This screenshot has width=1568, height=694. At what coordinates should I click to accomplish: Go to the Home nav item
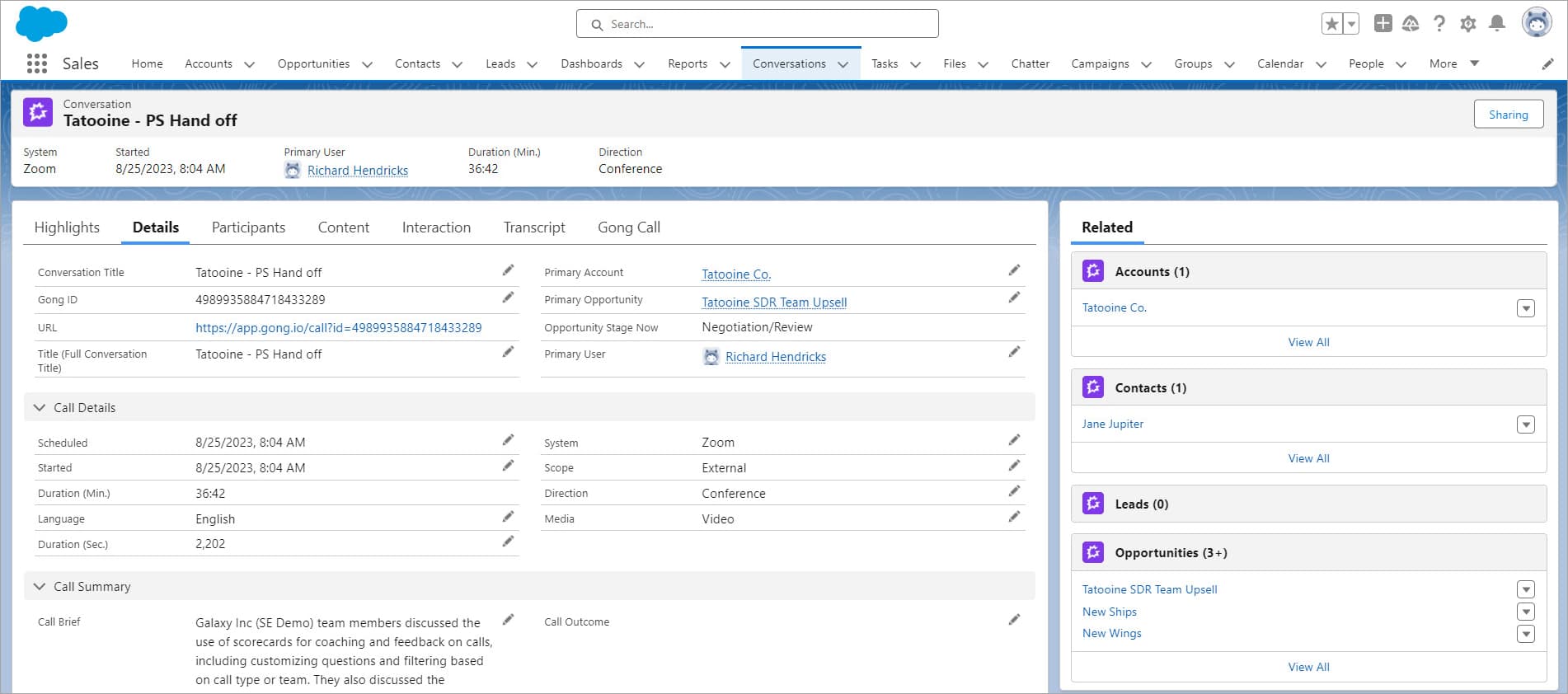tap(147, 63)
